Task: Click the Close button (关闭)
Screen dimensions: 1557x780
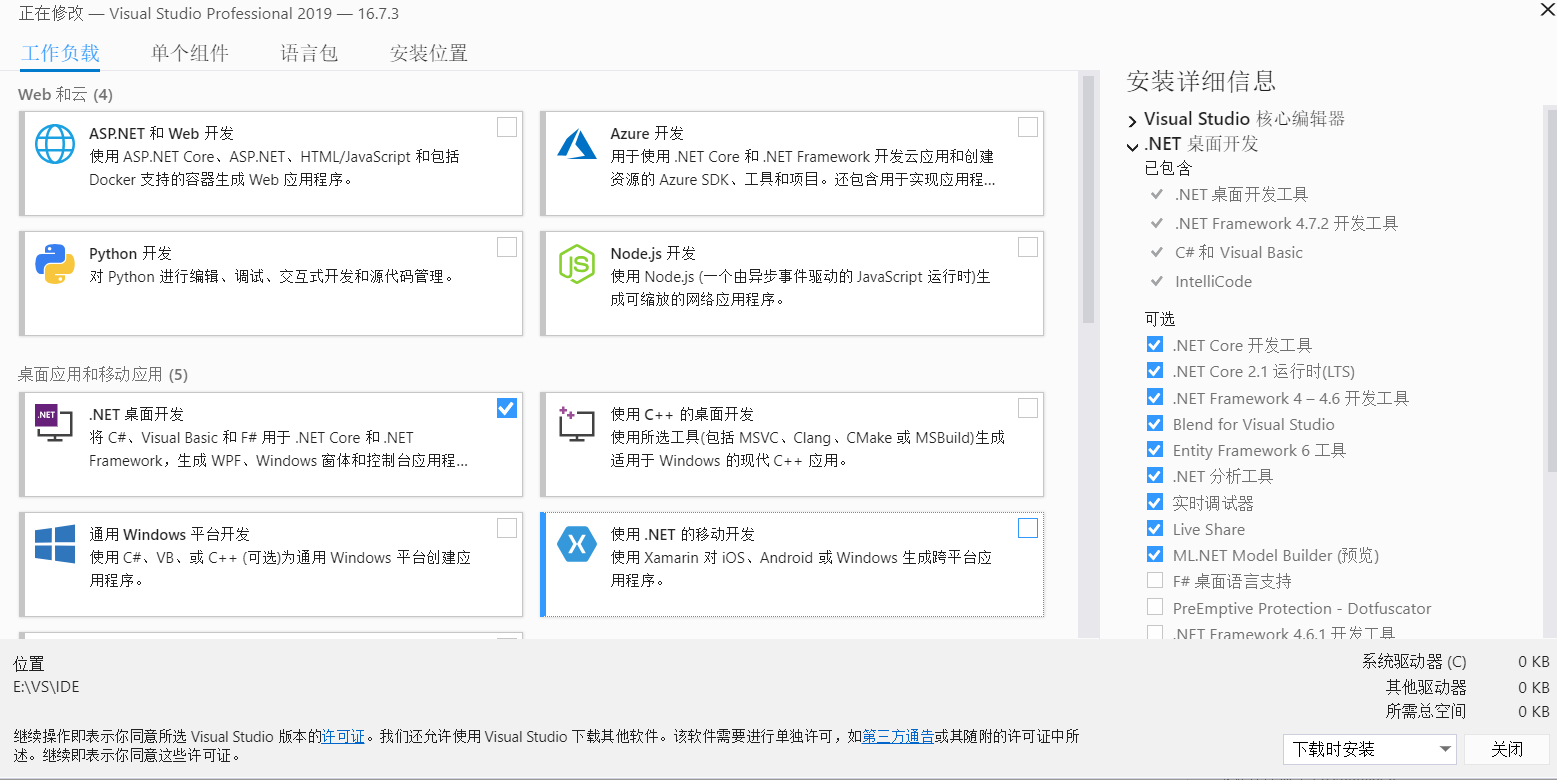Action: click(x=1507, y=749)
